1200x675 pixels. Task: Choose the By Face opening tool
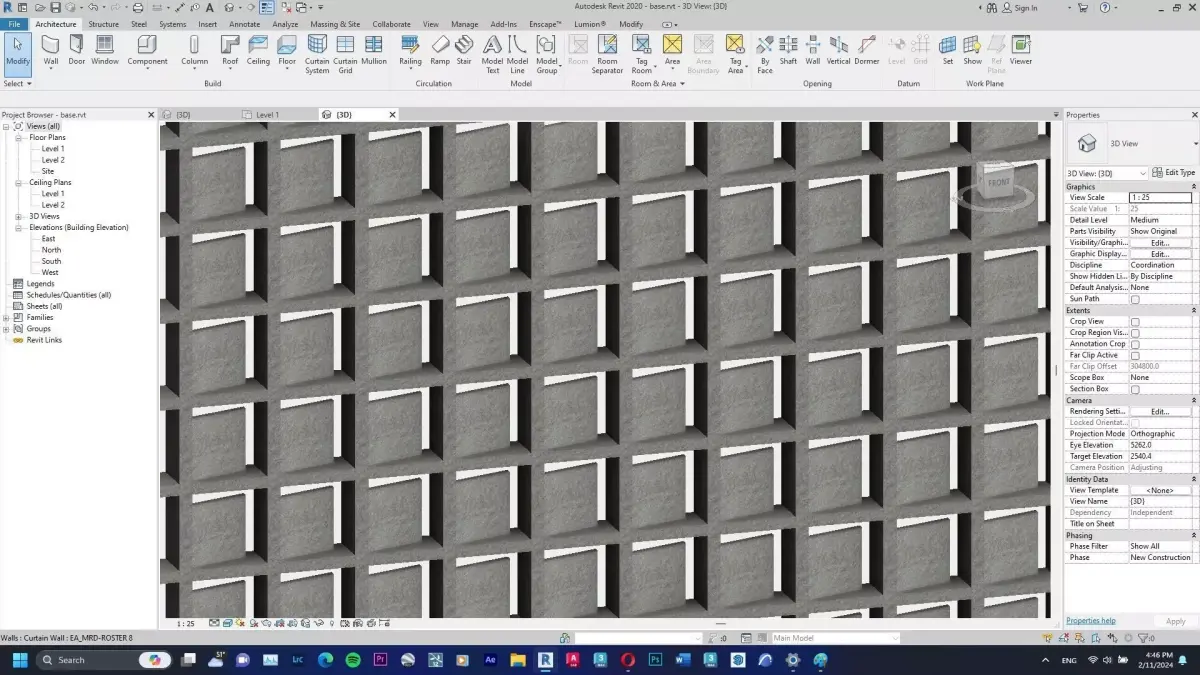click(x=764, y=54)
